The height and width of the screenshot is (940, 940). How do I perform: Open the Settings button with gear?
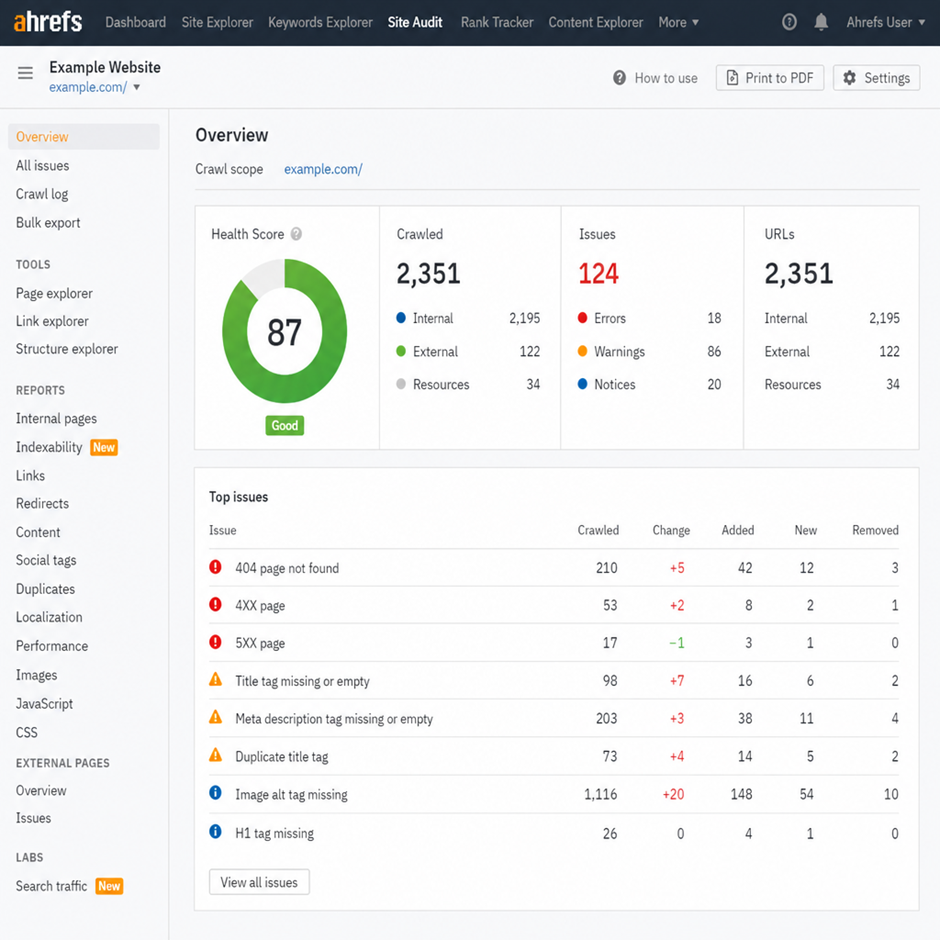(876, 78)
